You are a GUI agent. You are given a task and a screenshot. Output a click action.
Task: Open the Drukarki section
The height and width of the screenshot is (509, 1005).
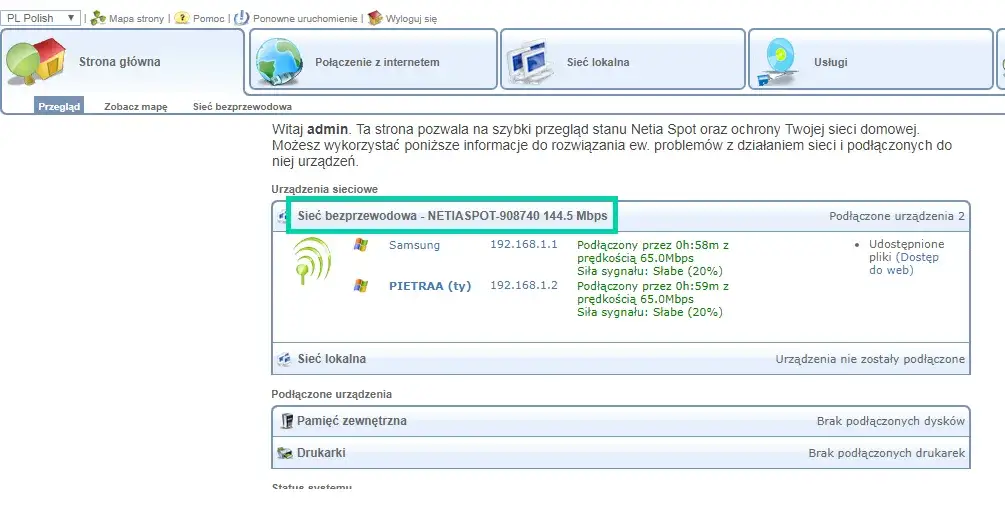(321, 453)
